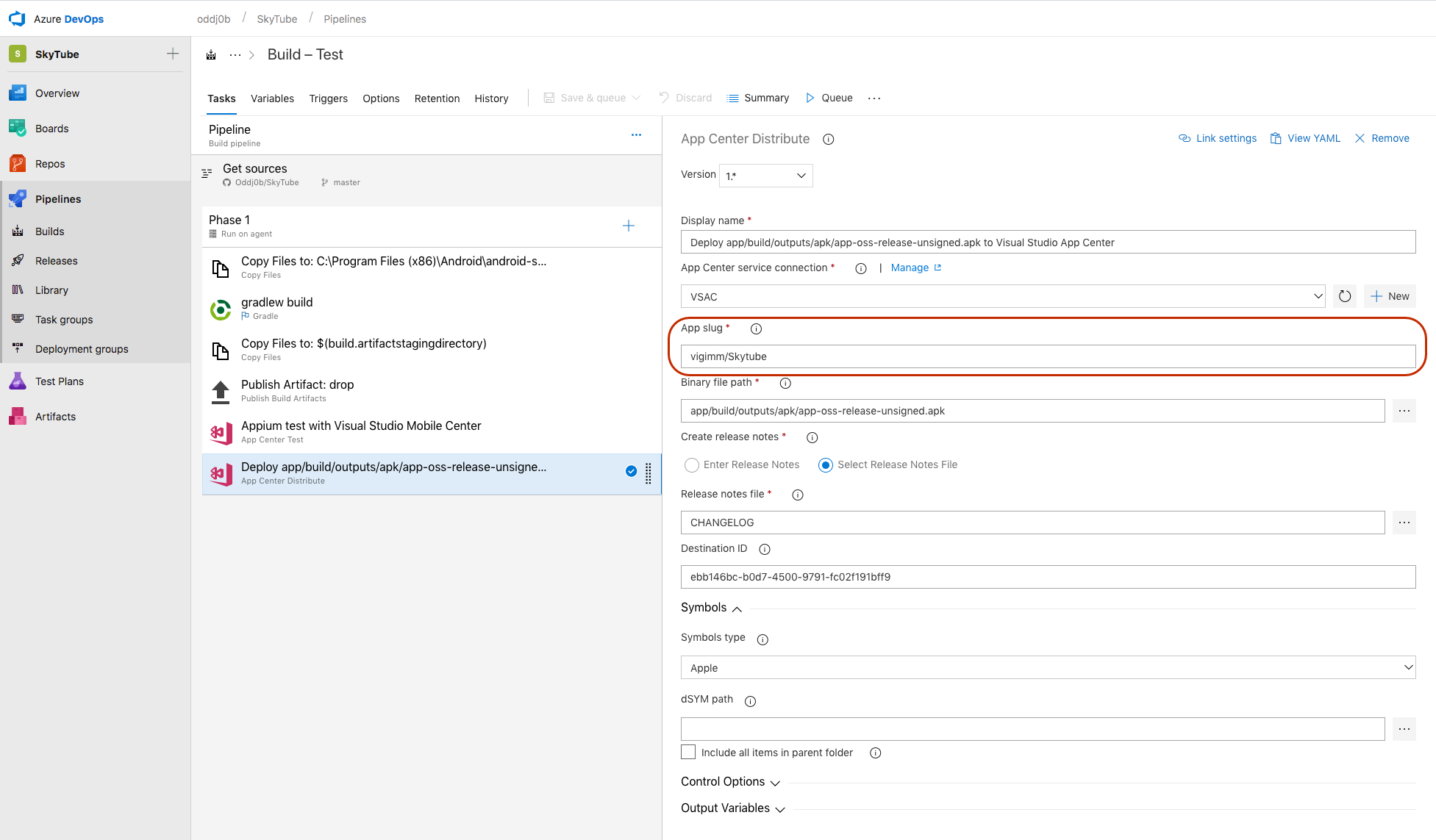Select Select Release Notes File radio button
This screenshot has height=840, width=1436.
(826, 464)
